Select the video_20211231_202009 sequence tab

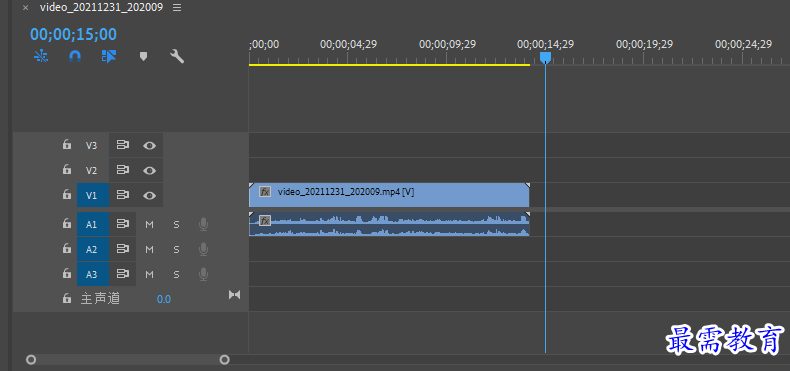[x=101, y=8]
